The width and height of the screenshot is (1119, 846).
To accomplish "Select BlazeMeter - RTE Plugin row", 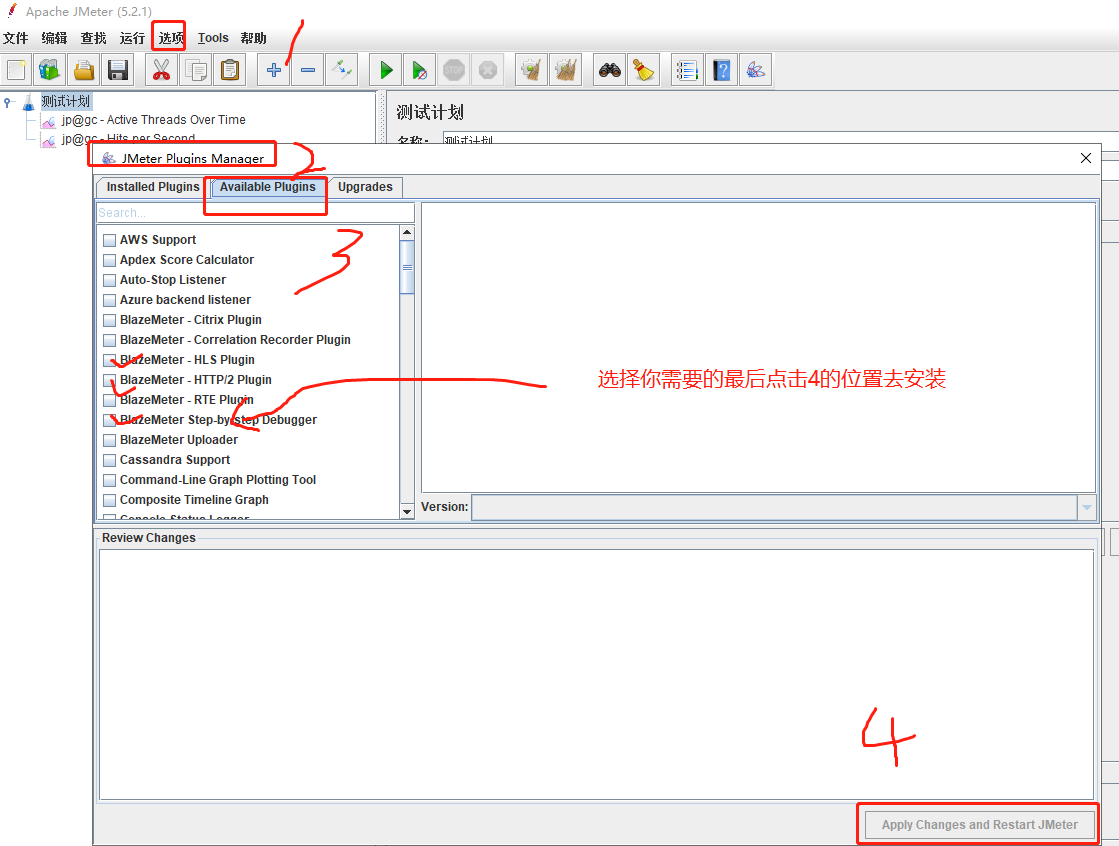I will pos(186,400).
